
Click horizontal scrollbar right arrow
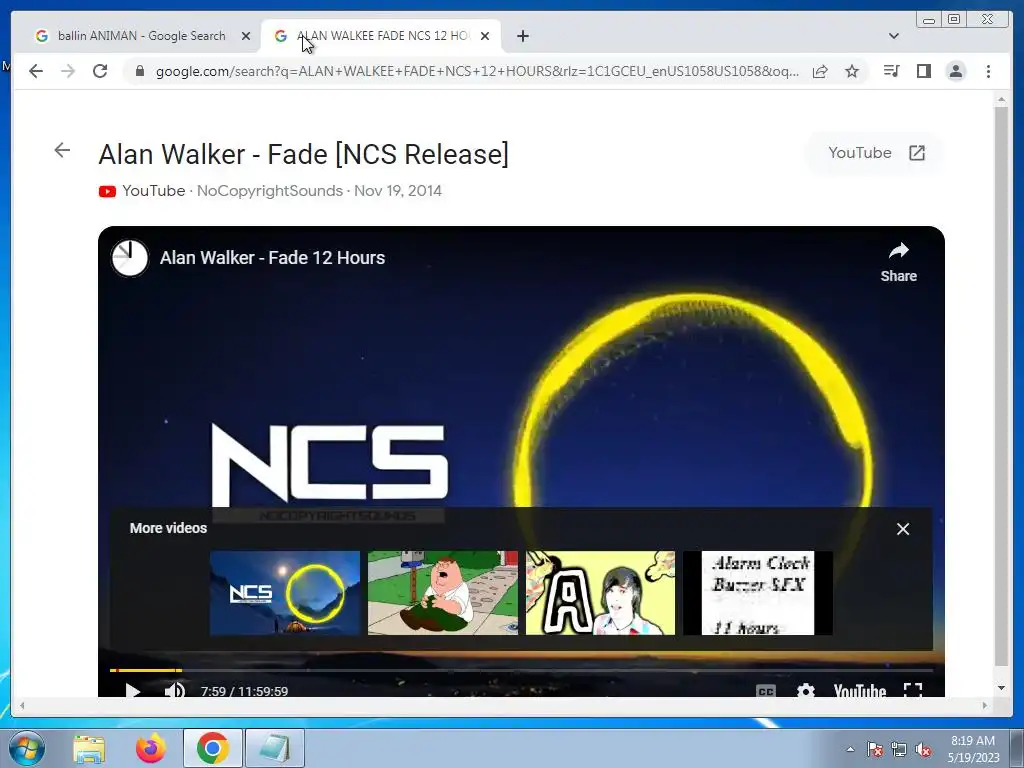[x=985, y=705]
